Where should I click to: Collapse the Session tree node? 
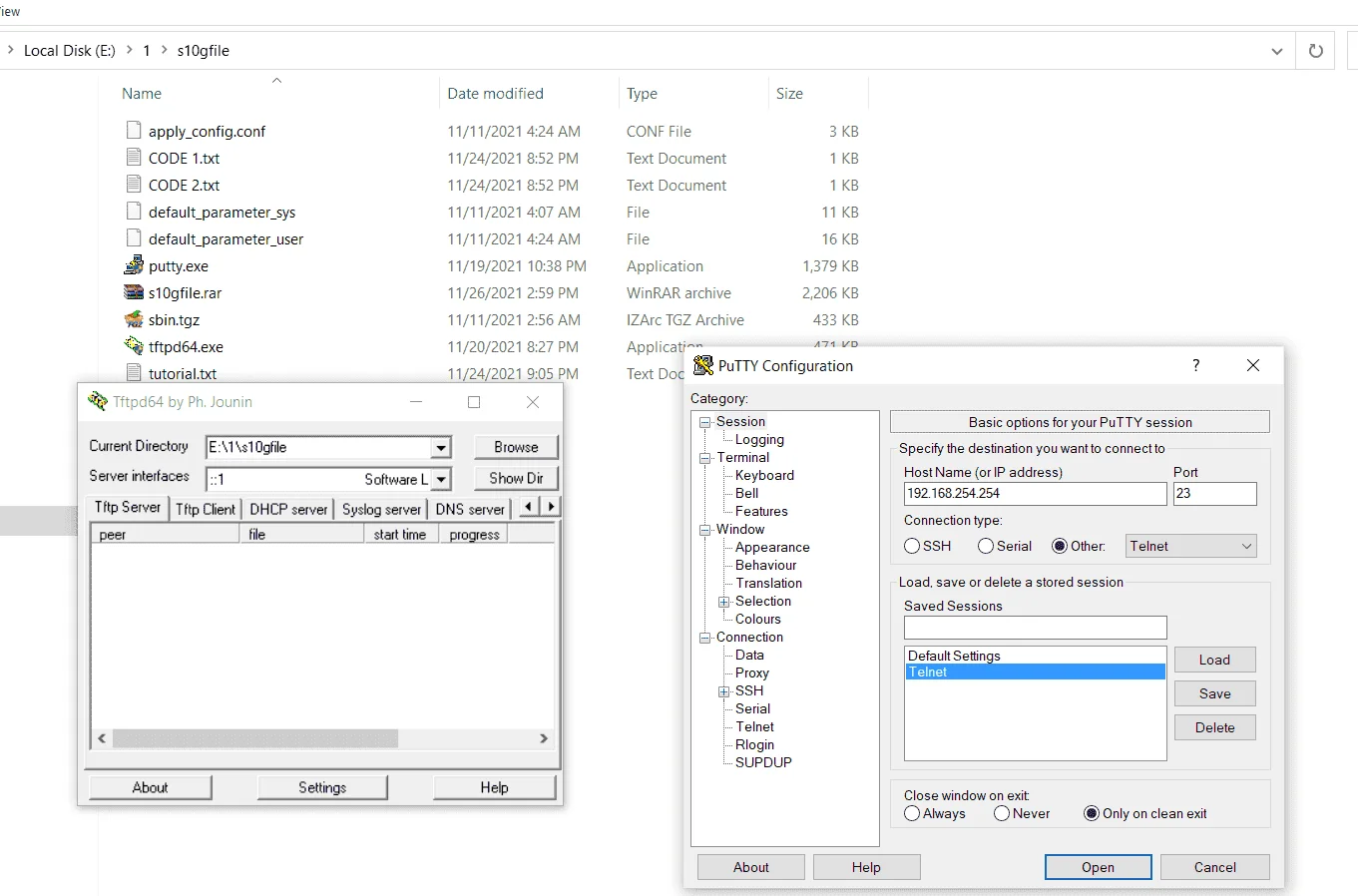coord(705,422)
